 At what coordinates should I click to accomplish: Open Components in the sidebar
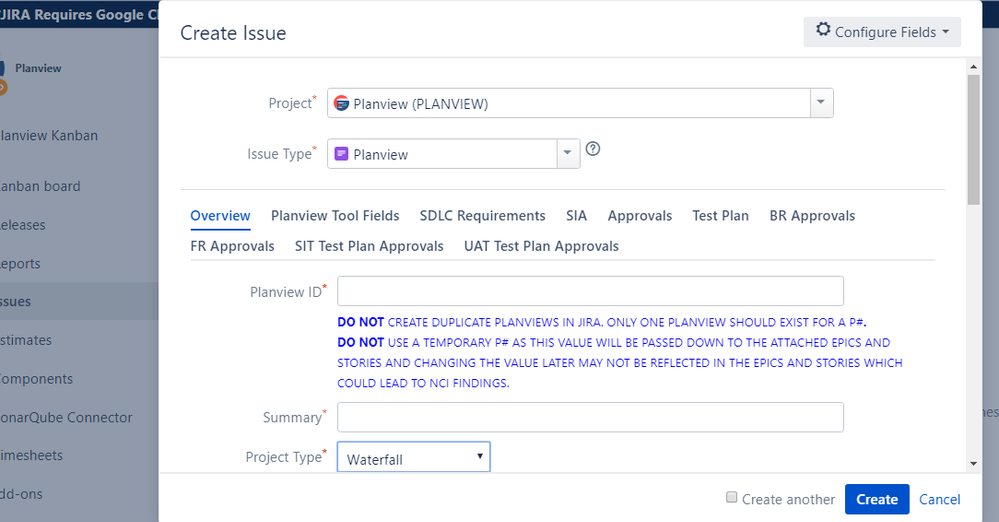[36, 379]
